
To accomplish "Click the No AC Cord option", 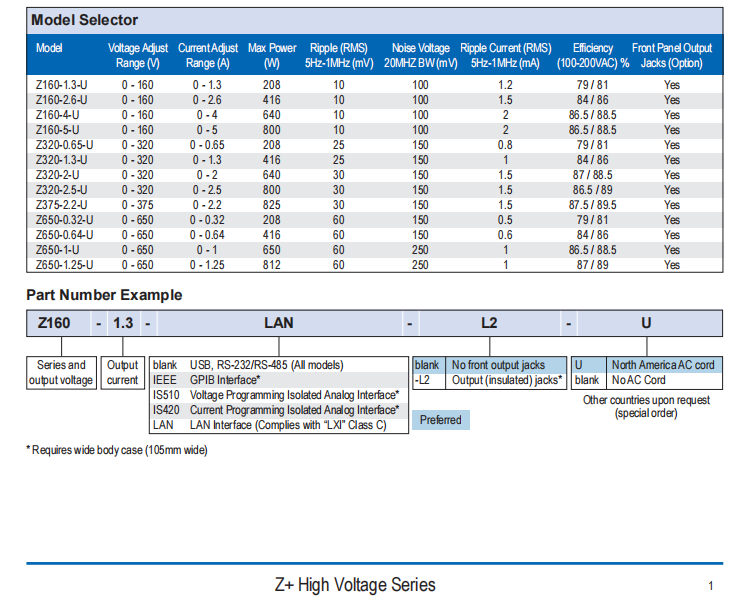I will 646,380.
